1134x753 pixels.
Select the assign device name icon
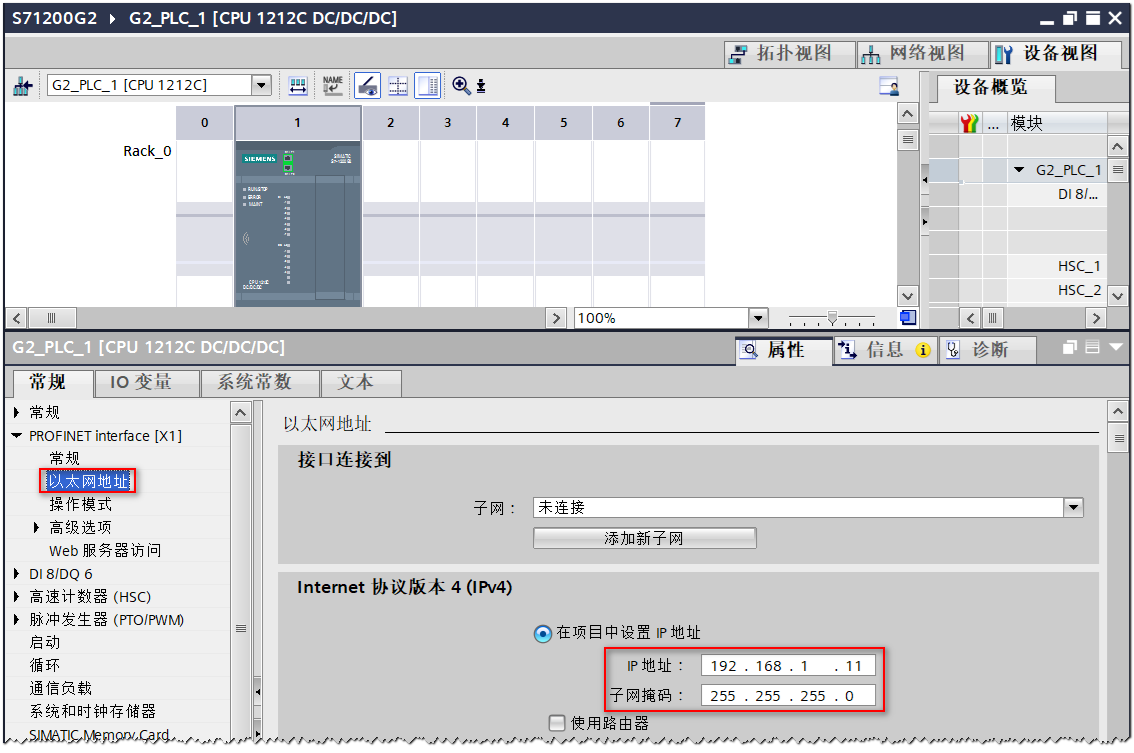pyautogui.click(x=333, y=85)
